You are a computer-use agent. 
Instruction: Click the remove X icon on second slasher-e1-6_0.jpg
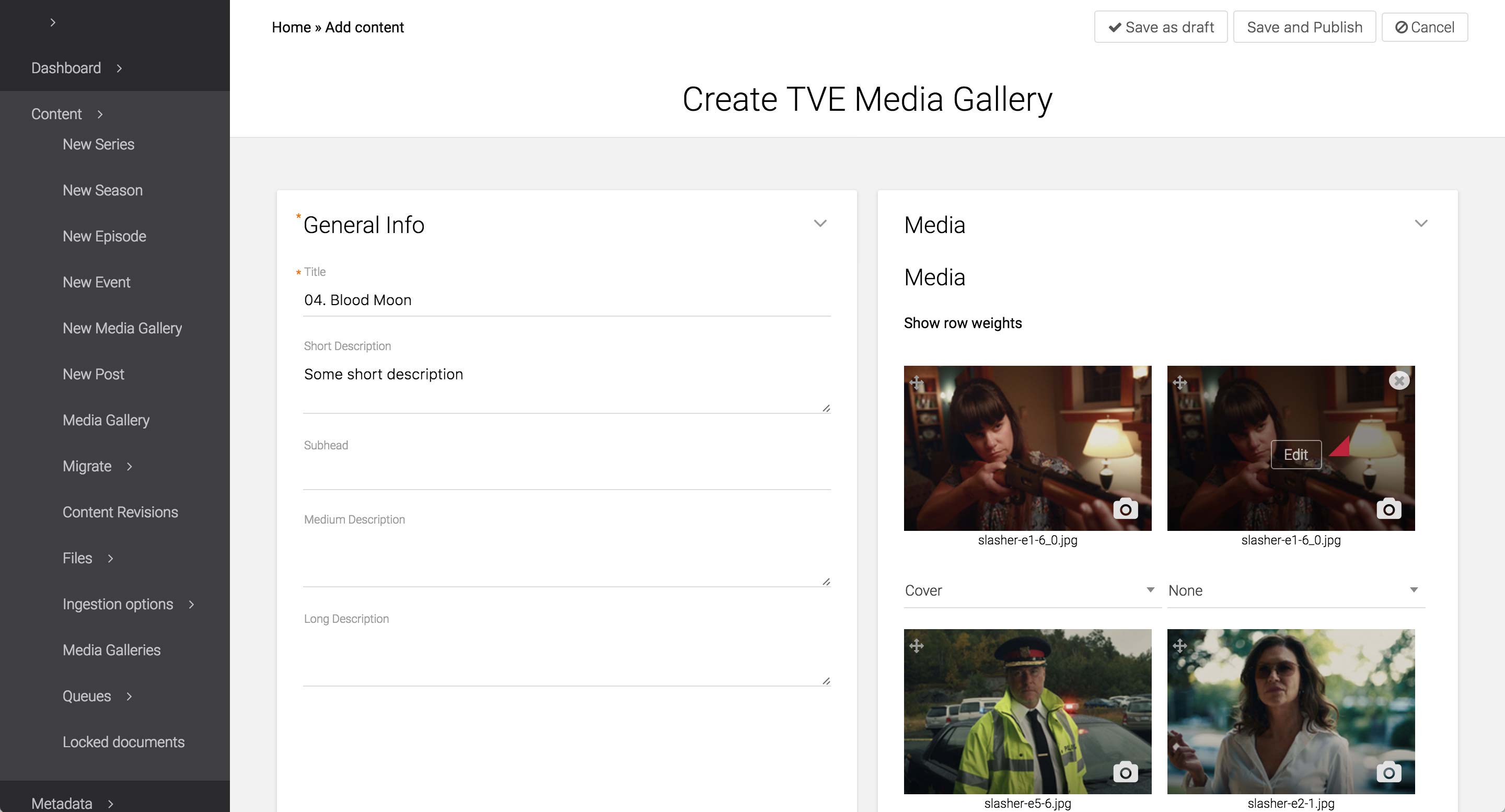(1399, 381)
